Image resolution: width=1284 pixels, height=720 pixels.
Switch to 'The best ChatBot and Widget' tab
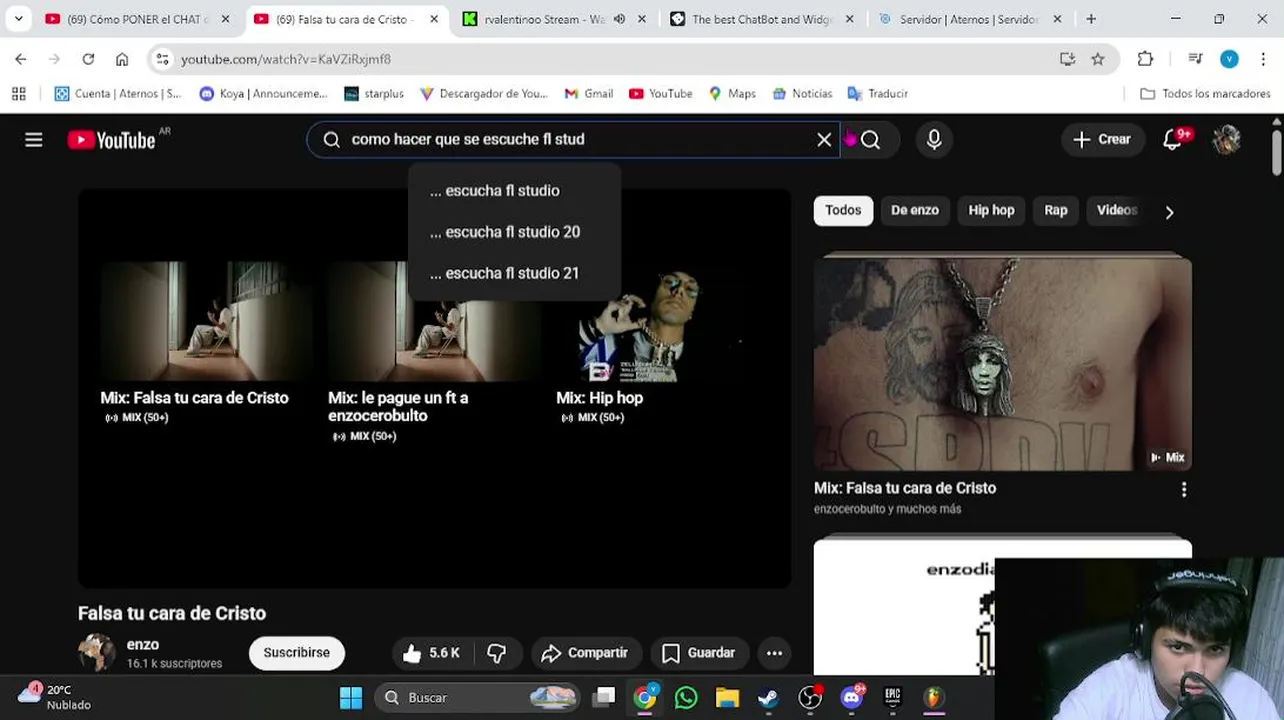(762, 19)
